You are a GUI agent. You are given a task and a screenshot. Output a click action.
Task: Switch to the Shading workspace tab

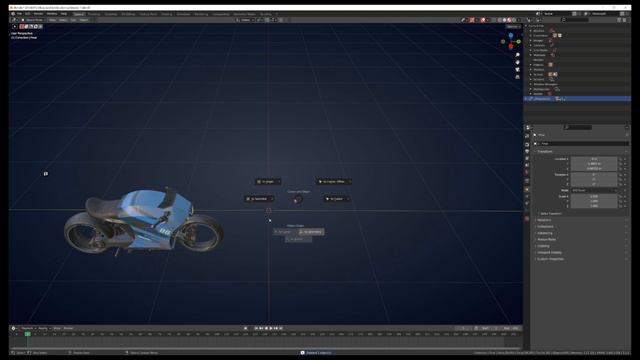tap(166, 14)
